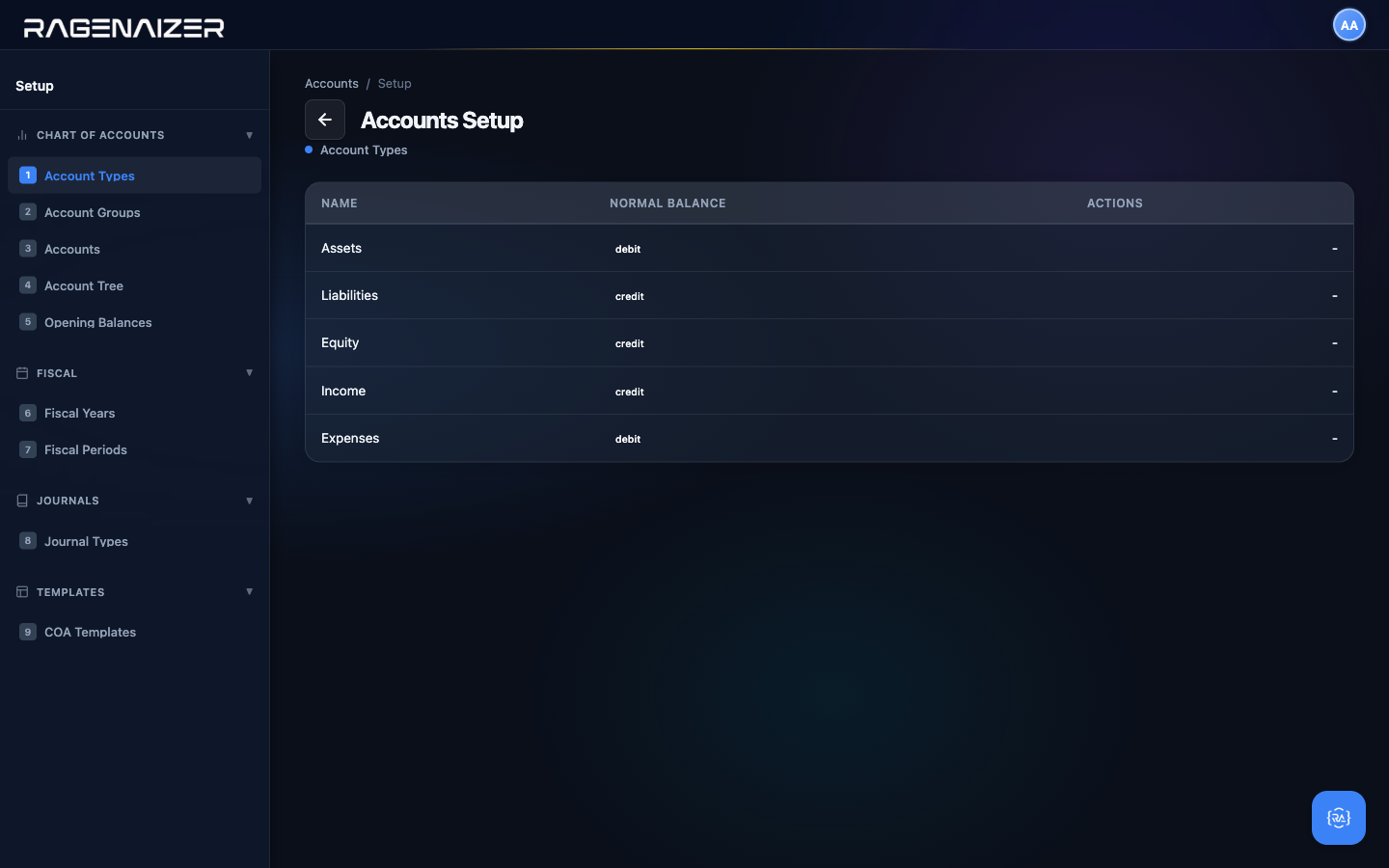Screen dimensions: 1389x868
Task: Click the Name column header
Action: (340, 203)
